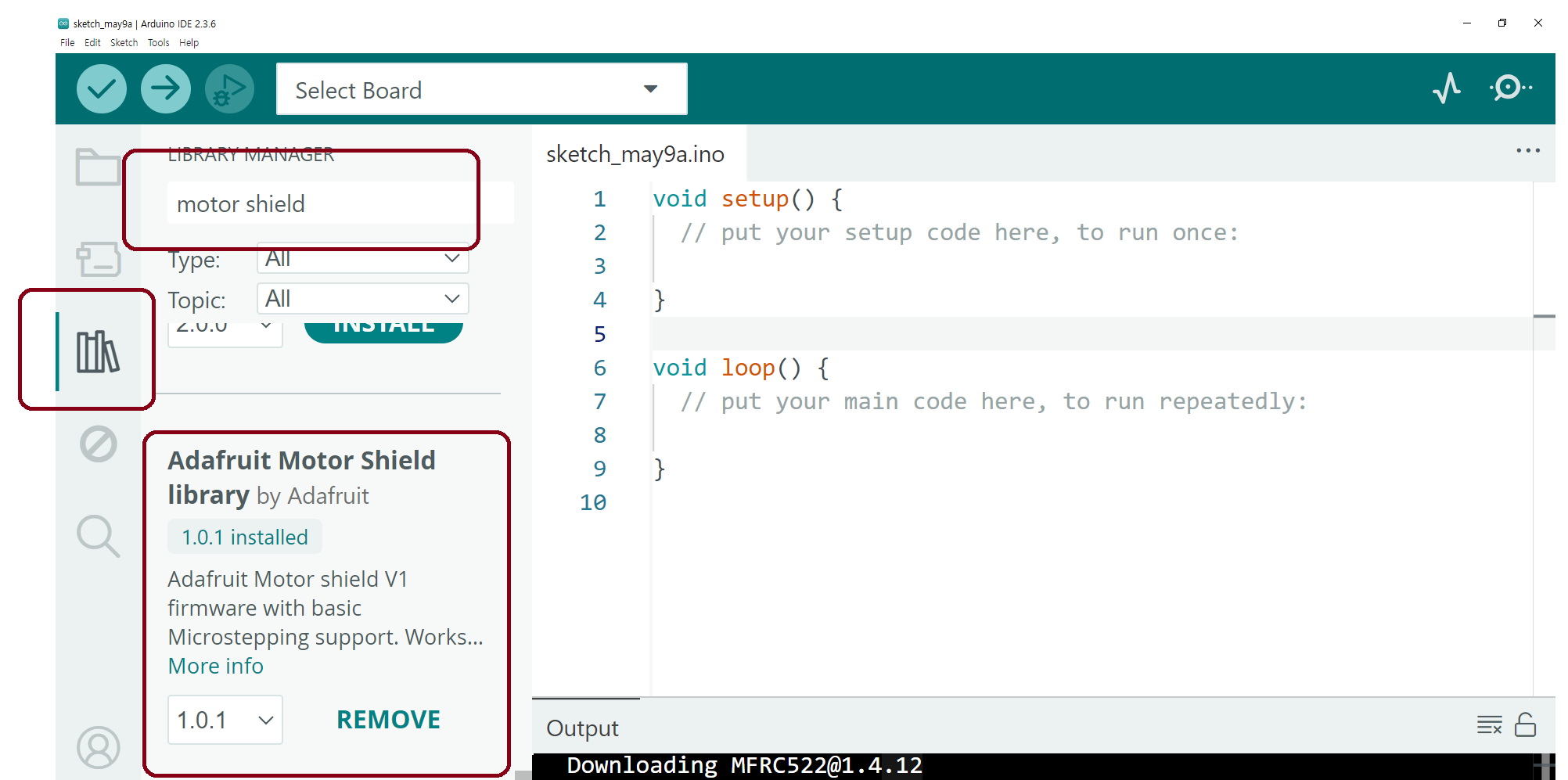
Task: Click the Downloading MFRC522@1.4.12 output text
Action: tap(744, 765)
